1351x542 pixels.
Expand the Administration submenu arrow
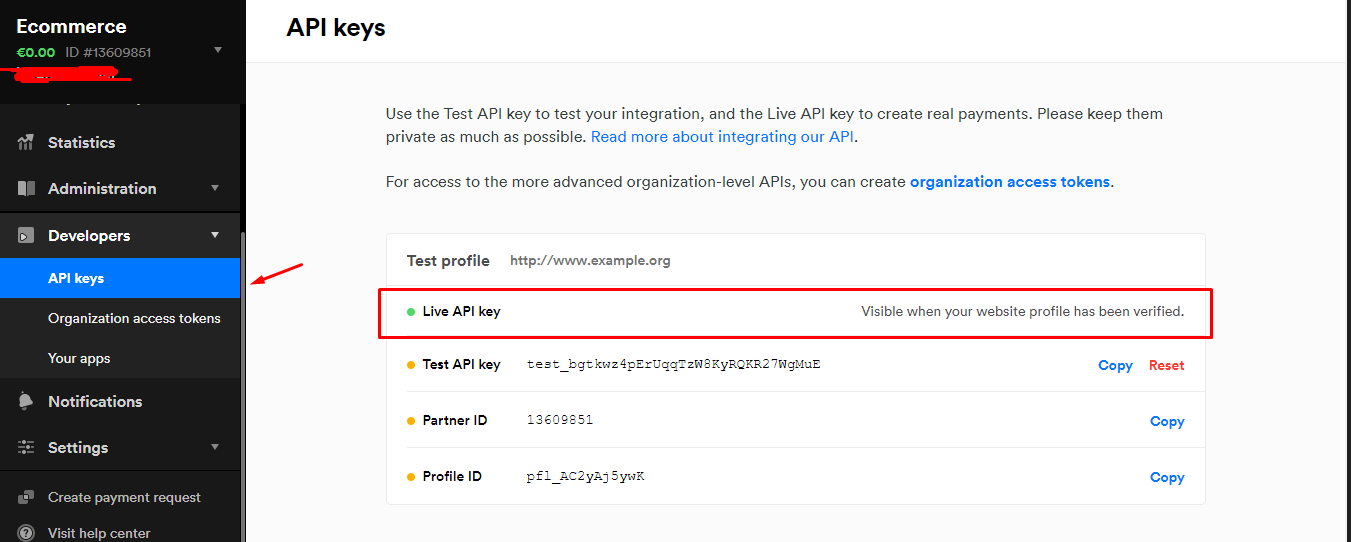214,188
